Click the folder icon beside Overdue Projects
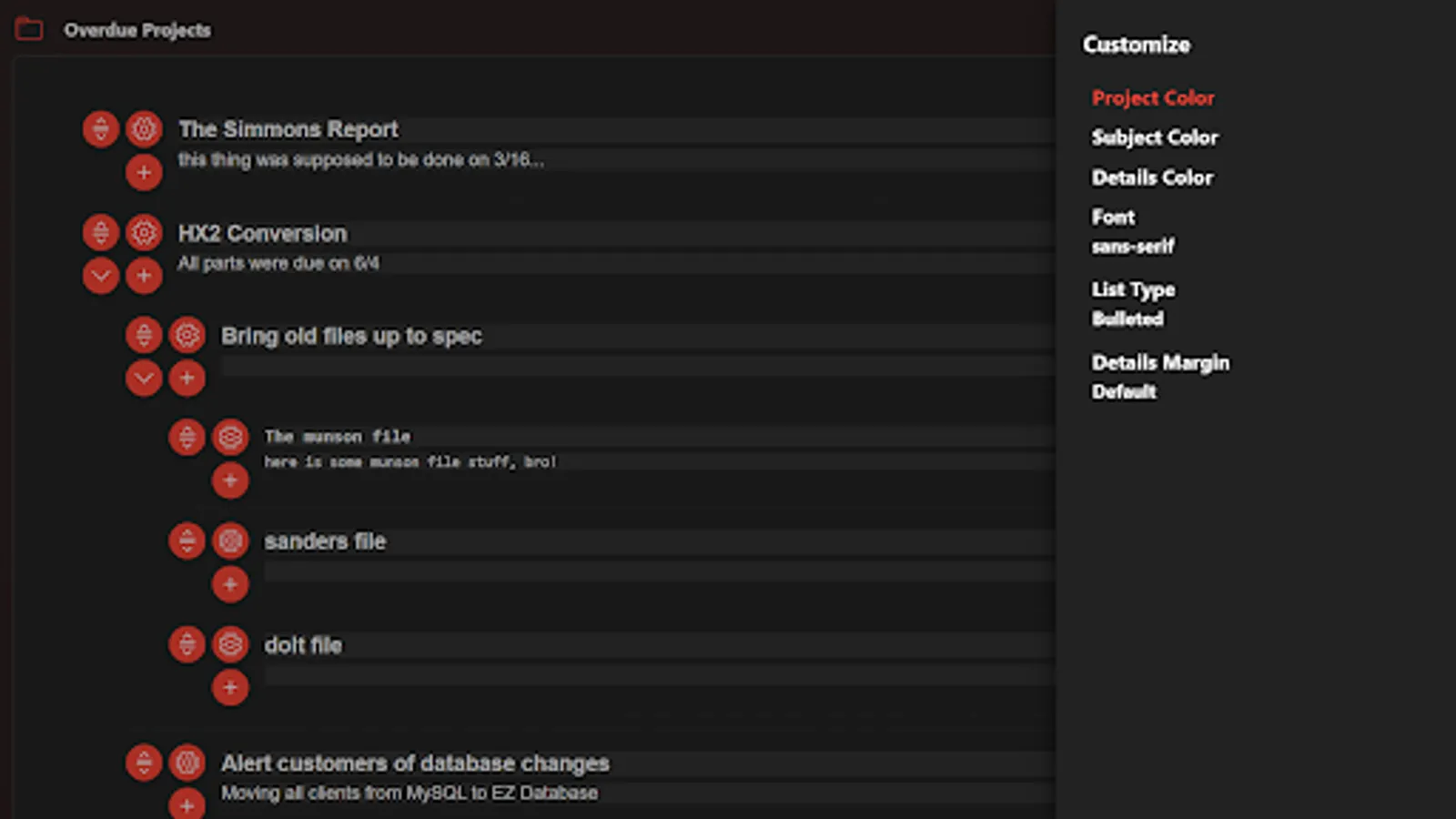The width and height of the screenshot is (1456, 819). pos(29,30)
